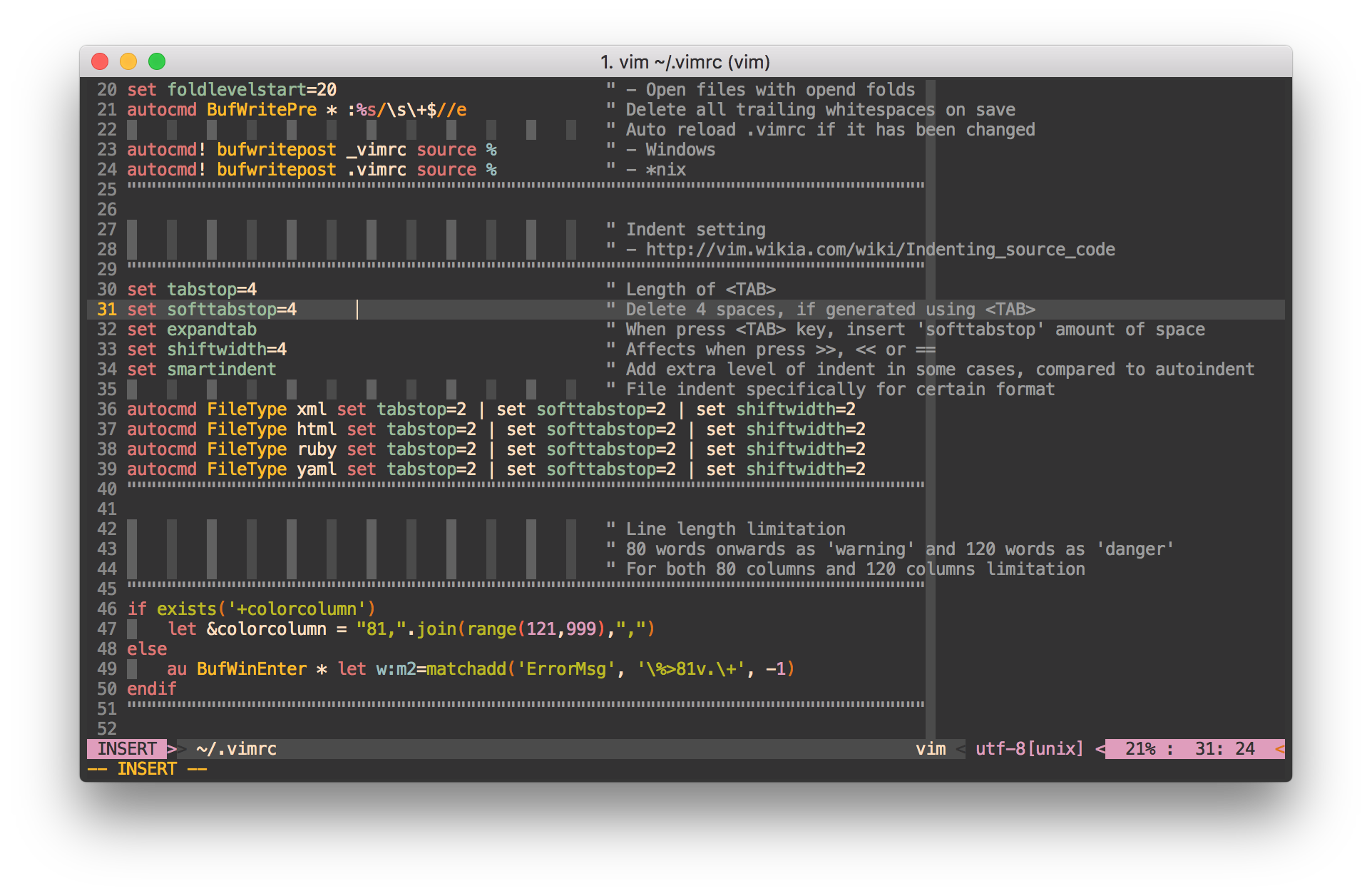This screenshot has height=896, width=1372.
Task: Click line number 46 in the gutter
Action: [107, 609]
